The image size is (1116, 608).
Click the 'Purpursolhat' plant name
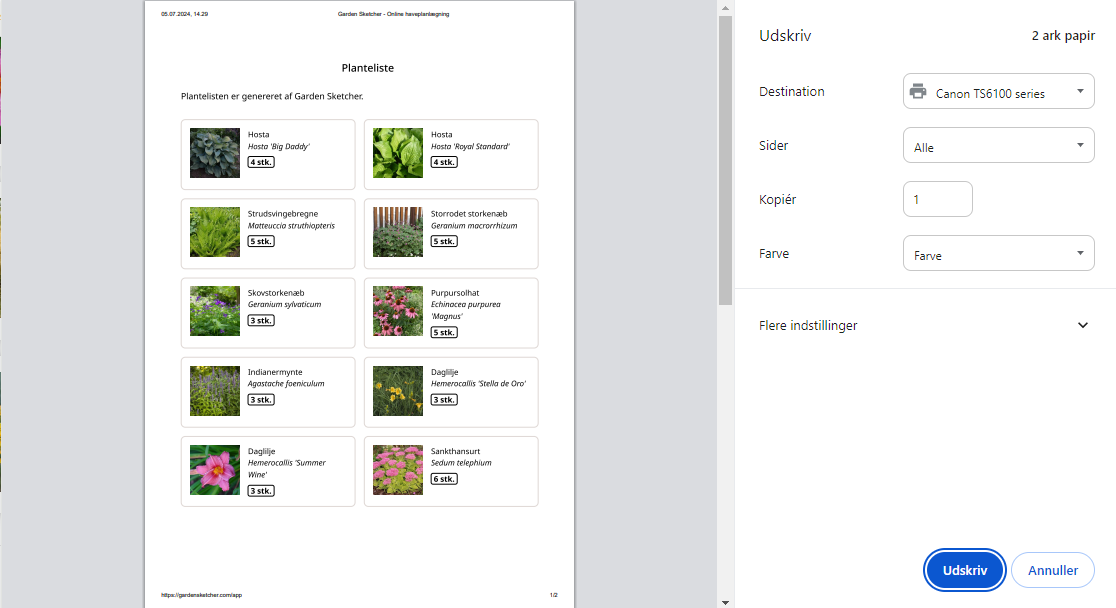[x=455, y=293]
